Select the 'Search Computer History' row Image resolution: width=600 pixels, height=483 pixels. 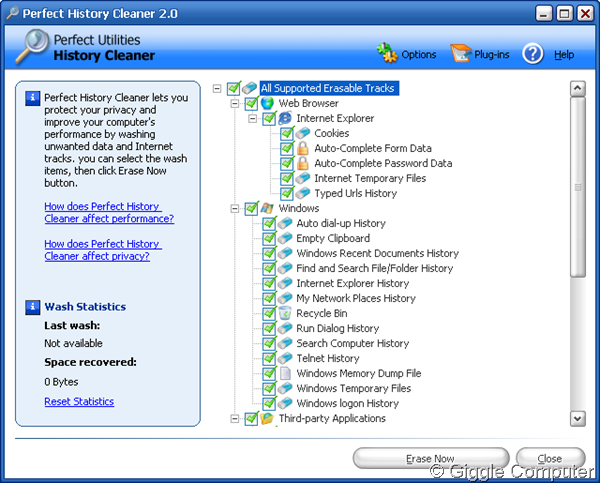[352, 343]
